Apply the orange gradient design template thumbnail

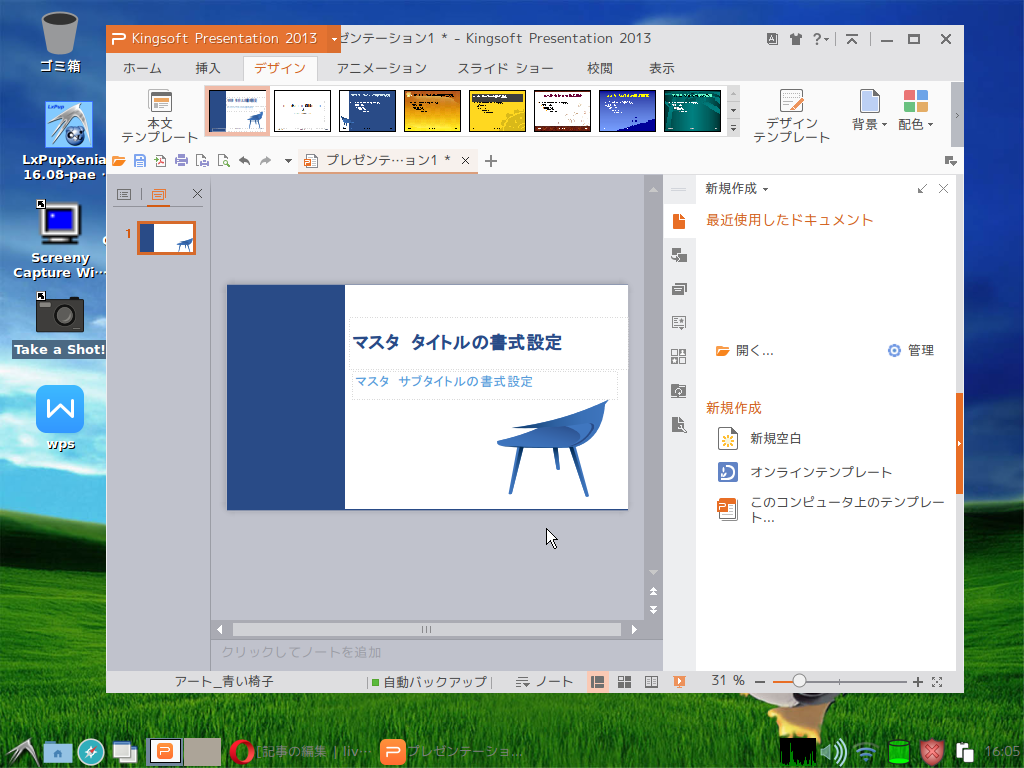[432, 111]
